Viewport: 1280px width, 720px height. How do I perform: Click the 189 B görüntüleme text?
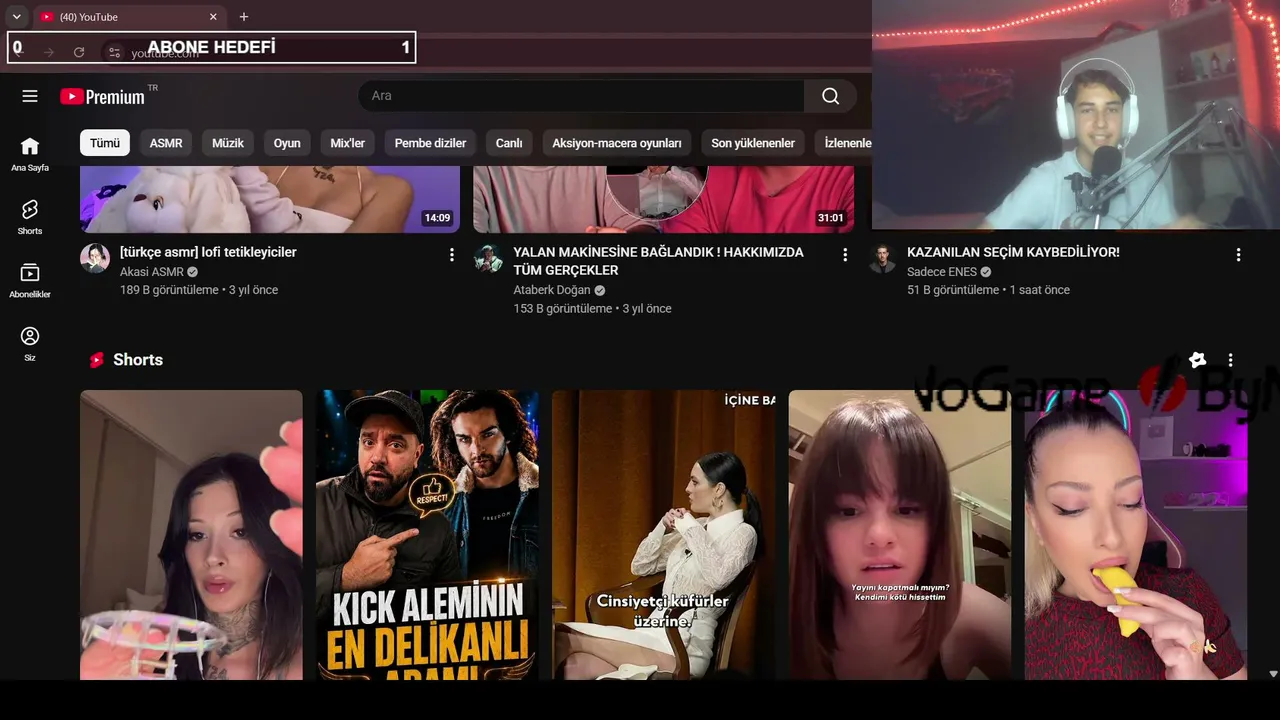(x=169, y=290)
